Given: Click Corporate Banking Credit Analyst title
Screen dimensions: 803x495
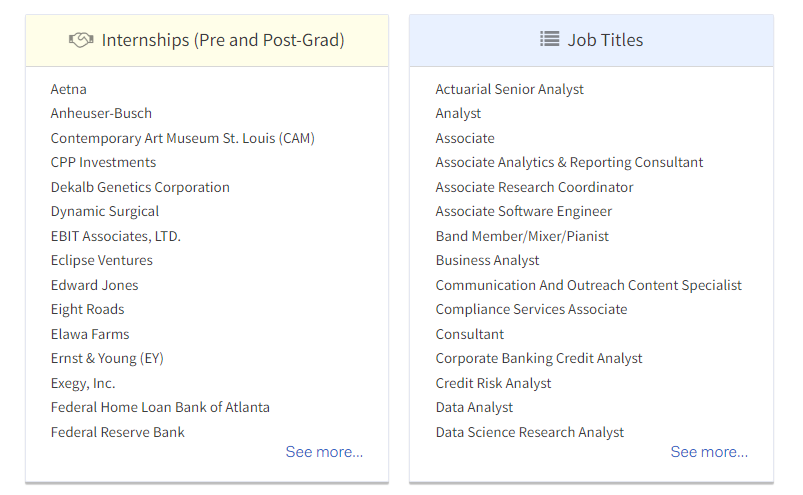Looking at the screenshot, I should tap(539, 359).
